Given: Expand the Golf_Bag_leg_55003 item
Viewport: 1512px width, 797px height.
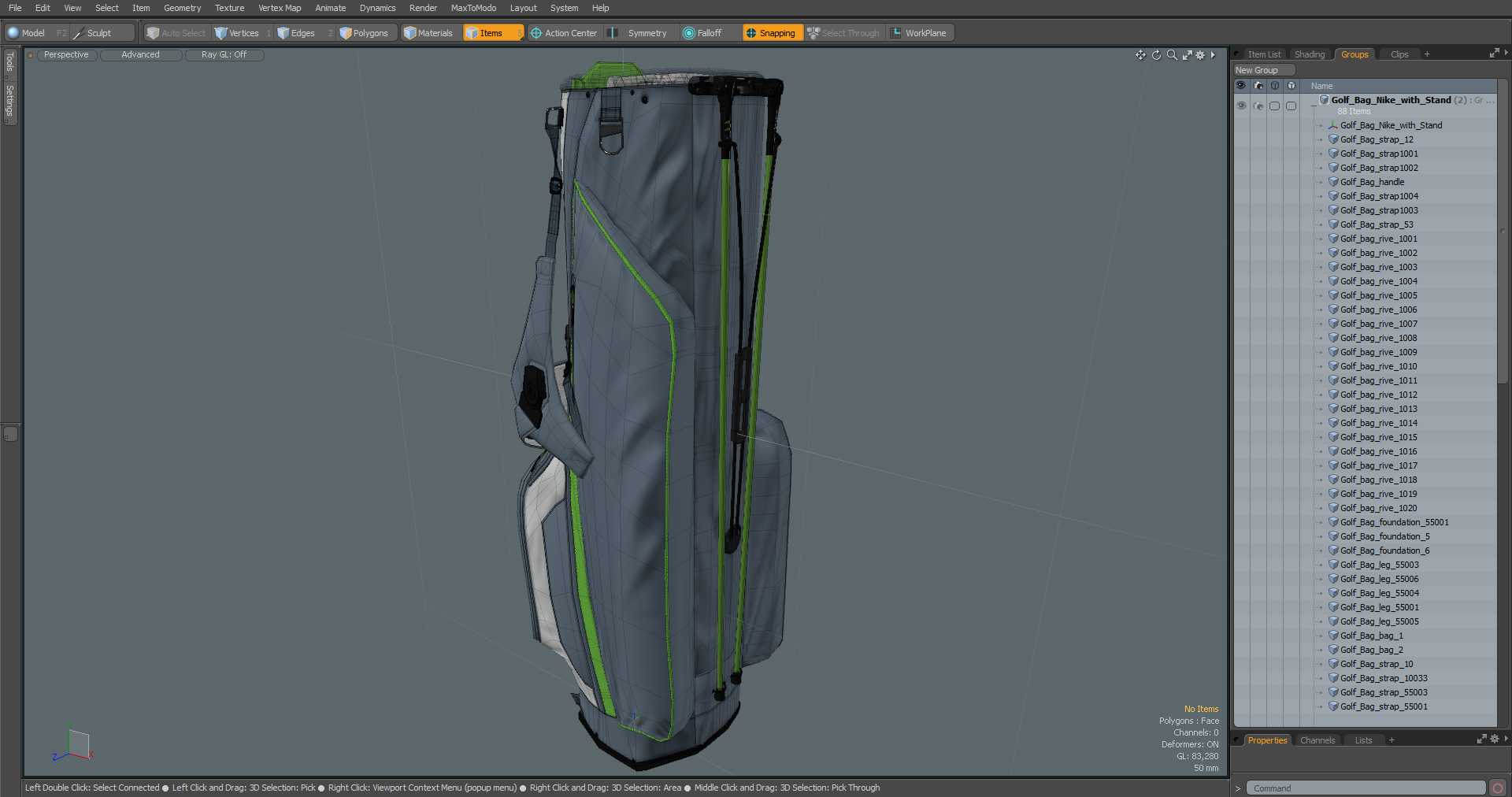Looking at the screenshot, I should pyautogui.click(x=1321, y=565).
